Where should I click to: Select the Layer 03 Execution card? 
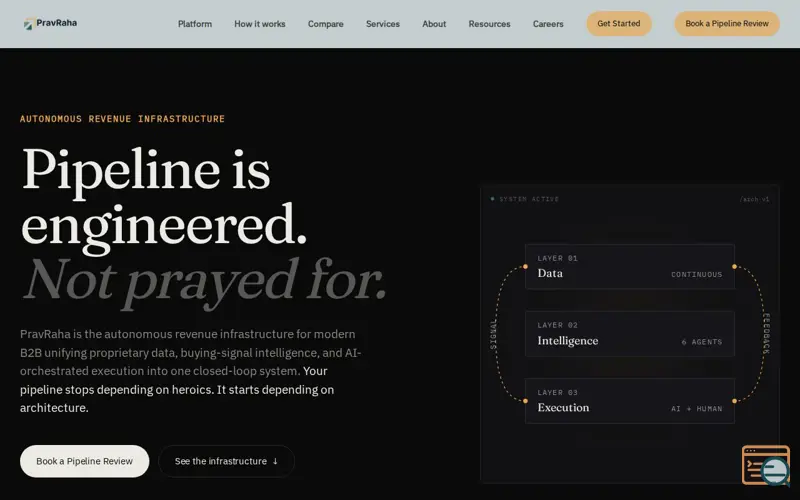pos(630,401)
